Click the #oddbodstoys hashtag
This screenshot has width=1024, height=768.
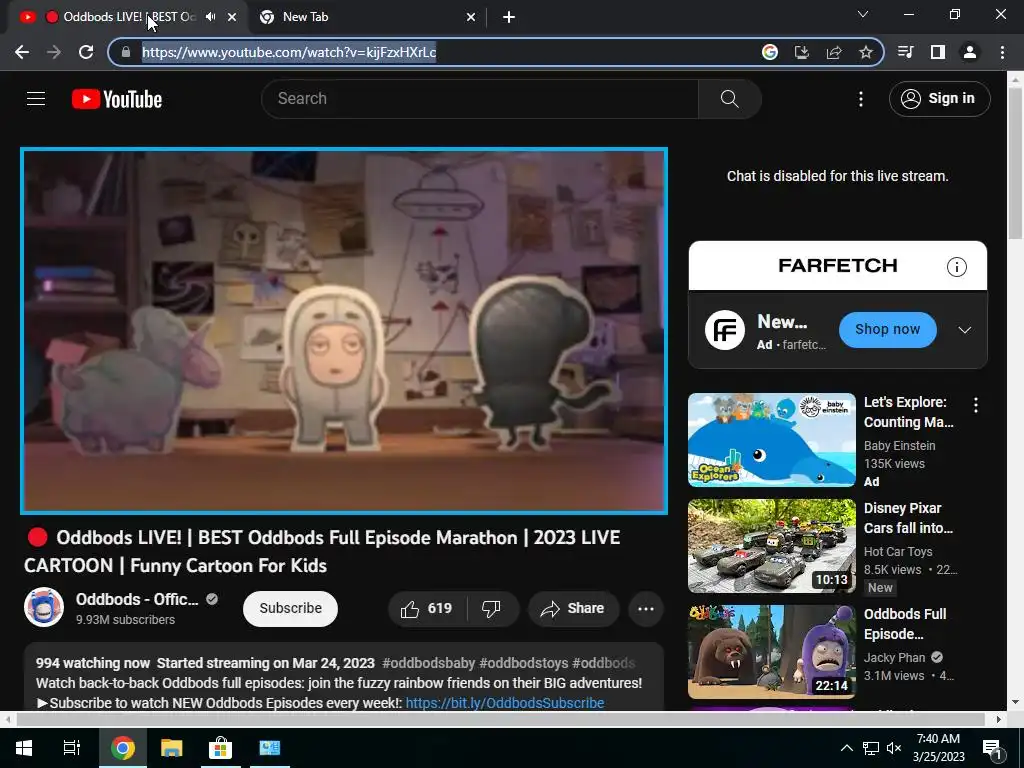click(524, 663)
